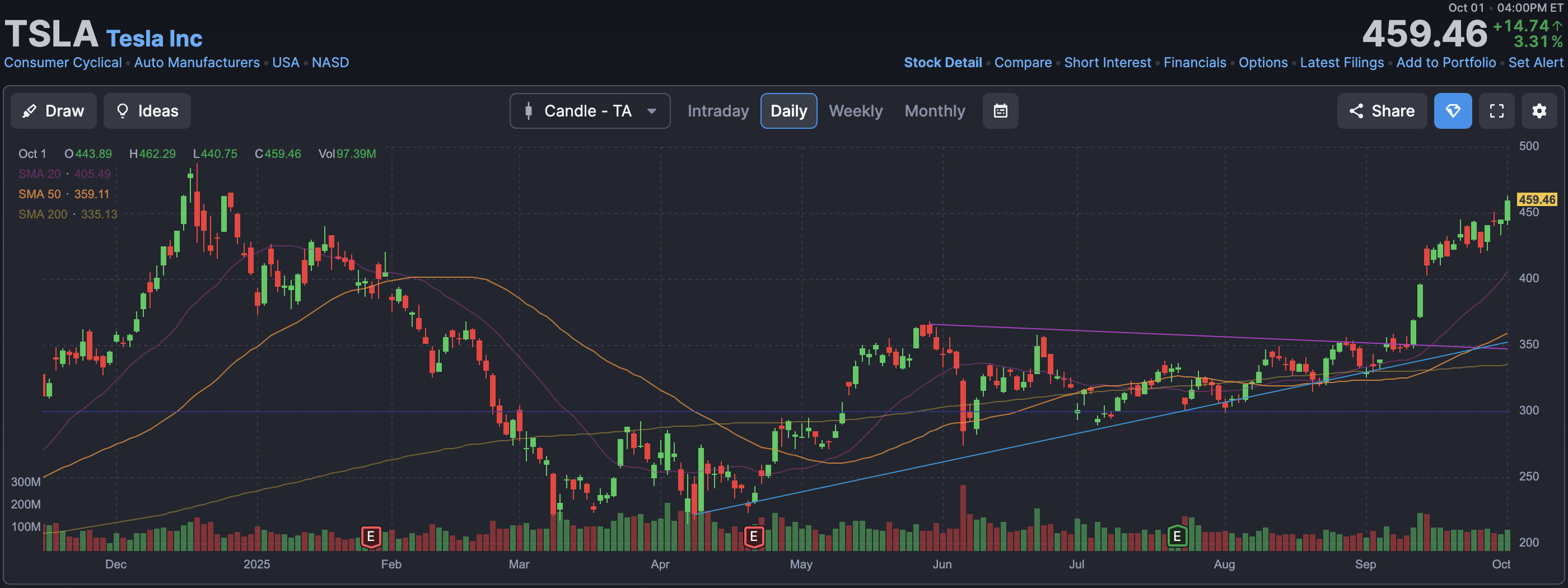This screenshot has width=1568, height=588.
Task: Click the large 459.46 last price
Action: [1424, 34]
